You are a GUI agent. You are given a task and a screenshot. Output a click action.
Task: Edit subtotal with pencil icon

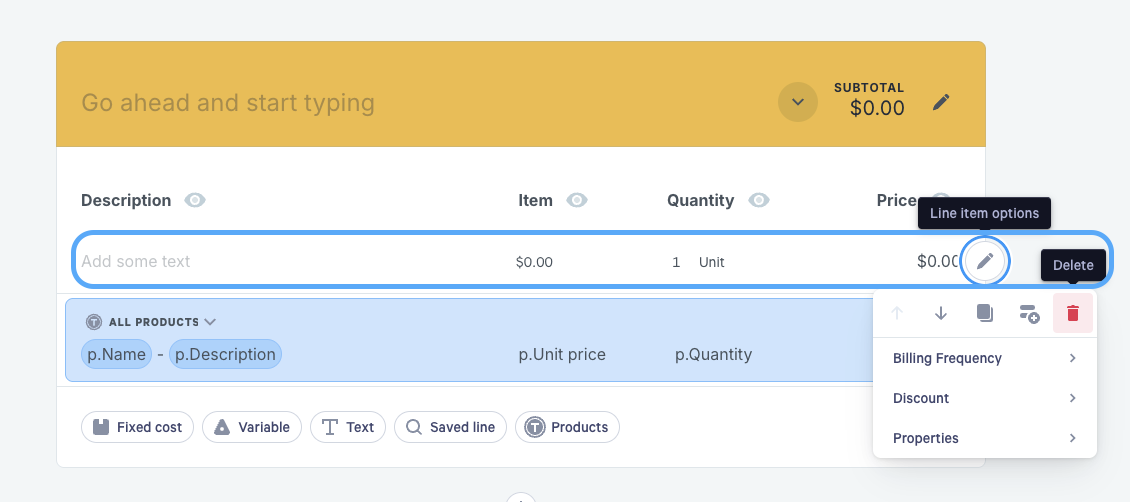[941, 102]
